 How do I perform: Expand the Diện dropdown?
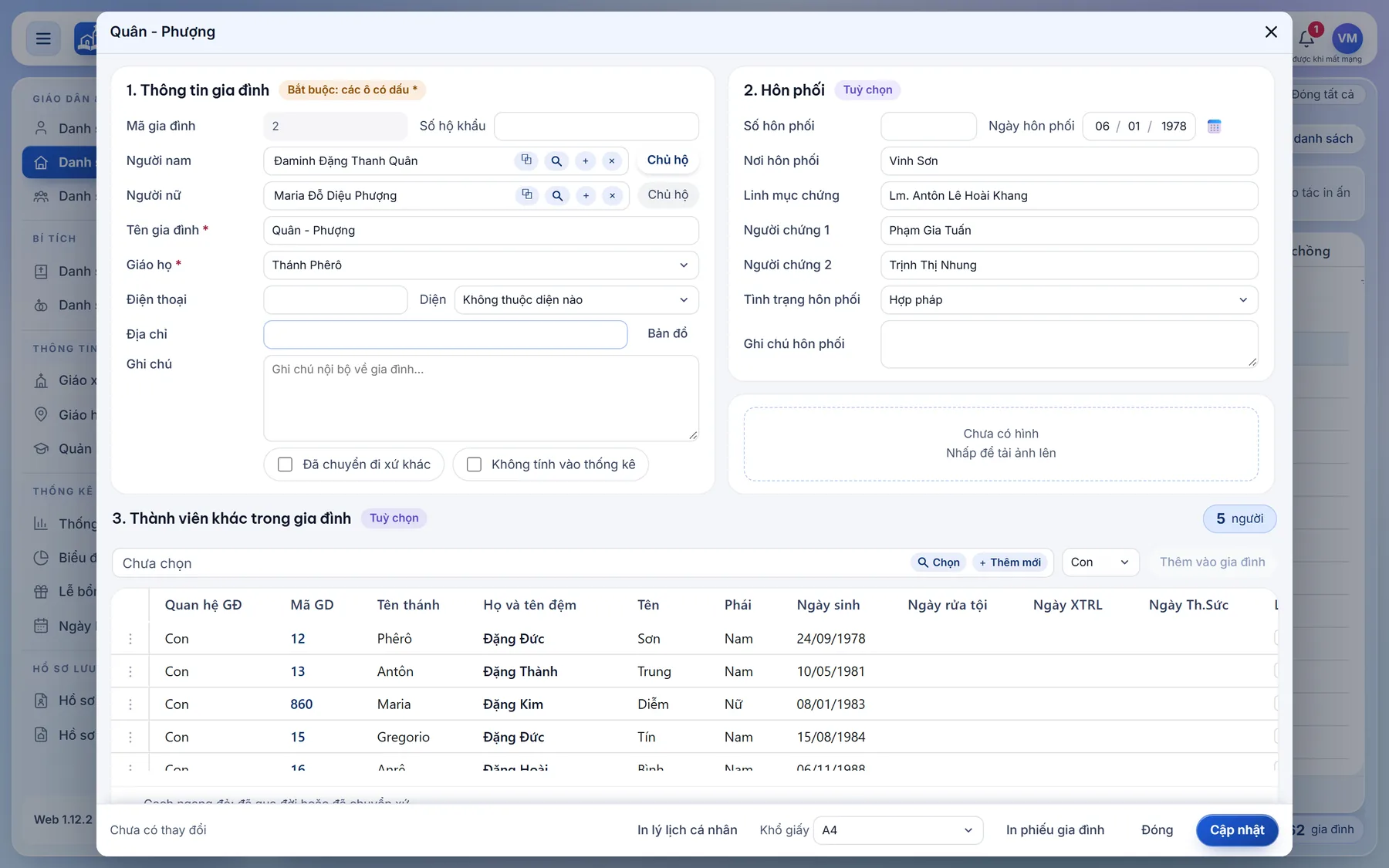pyautogui.click(x=576, y=299)
